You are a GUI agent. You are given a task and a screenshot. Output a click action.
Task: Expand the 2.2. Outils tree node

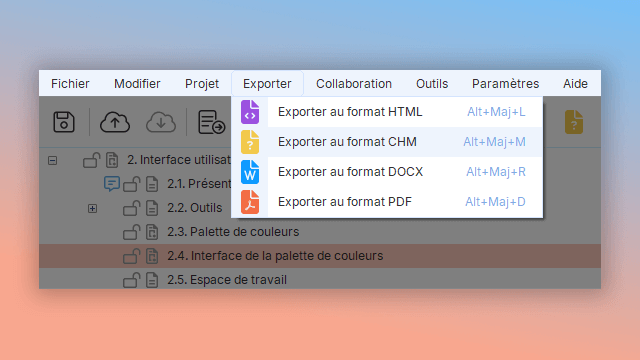pyautogui.click(x=92, y=209)
